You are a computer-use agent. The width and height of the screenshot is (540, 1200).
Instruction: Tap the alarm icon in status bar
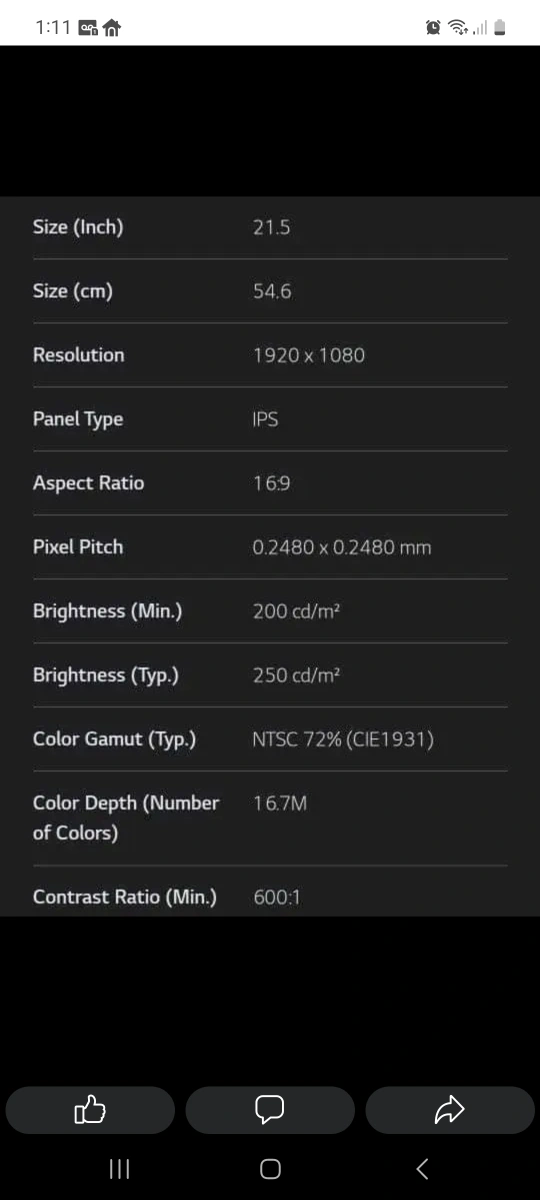pyautogui.click(x=433, y=28)
